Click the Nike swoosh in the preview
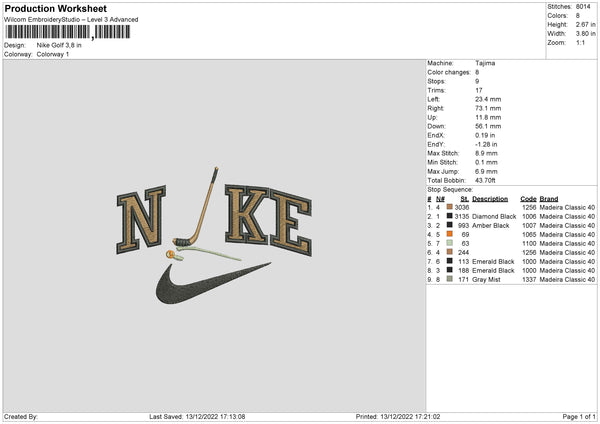600x424 pixels. [213, 284]
